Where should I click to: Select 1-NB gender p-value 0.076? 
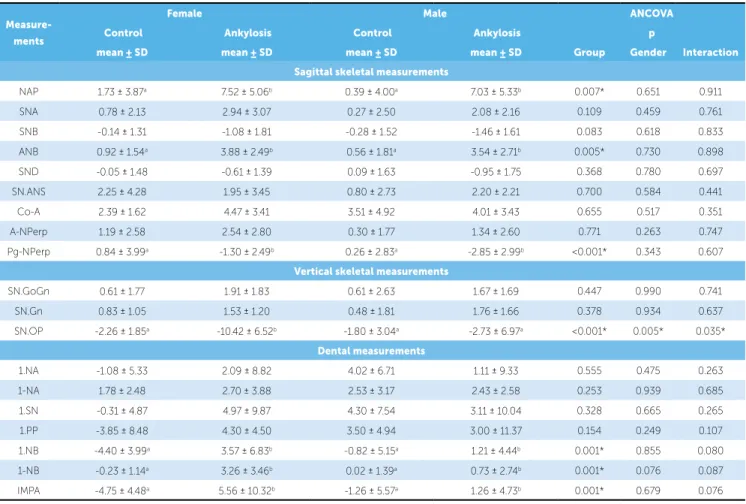[648, 470]
